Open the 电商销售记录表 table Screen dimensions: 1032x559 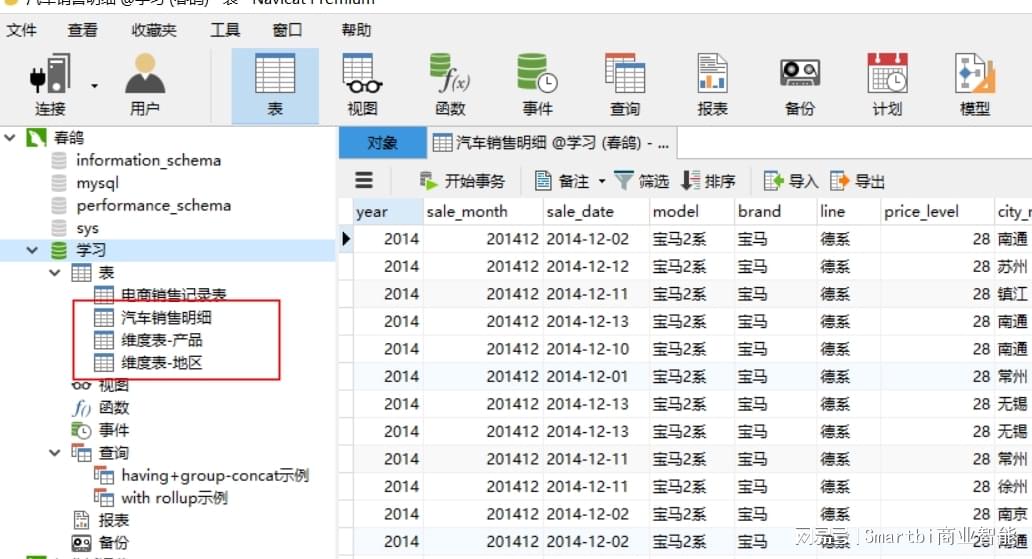point(173,294)
